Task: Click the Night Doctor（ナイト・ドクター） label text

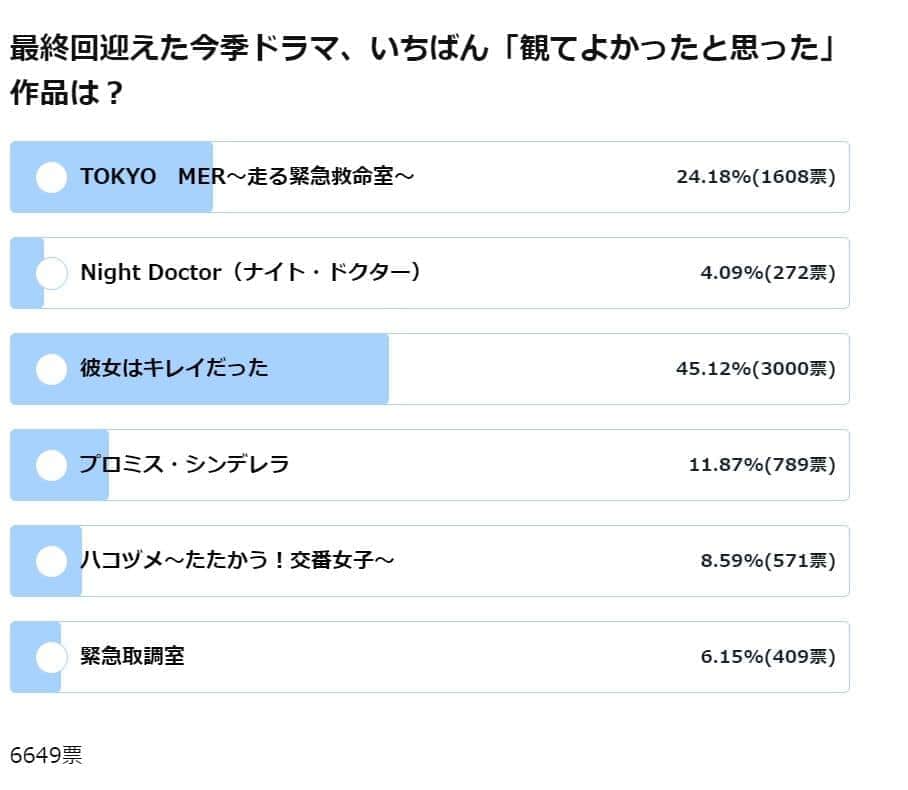Action: coord(251,273)
